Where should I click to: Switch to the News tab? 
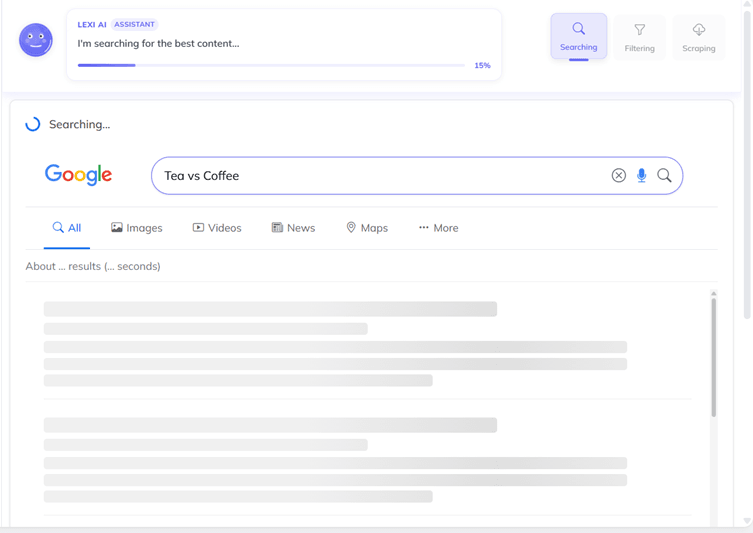[x=293, y=228]
